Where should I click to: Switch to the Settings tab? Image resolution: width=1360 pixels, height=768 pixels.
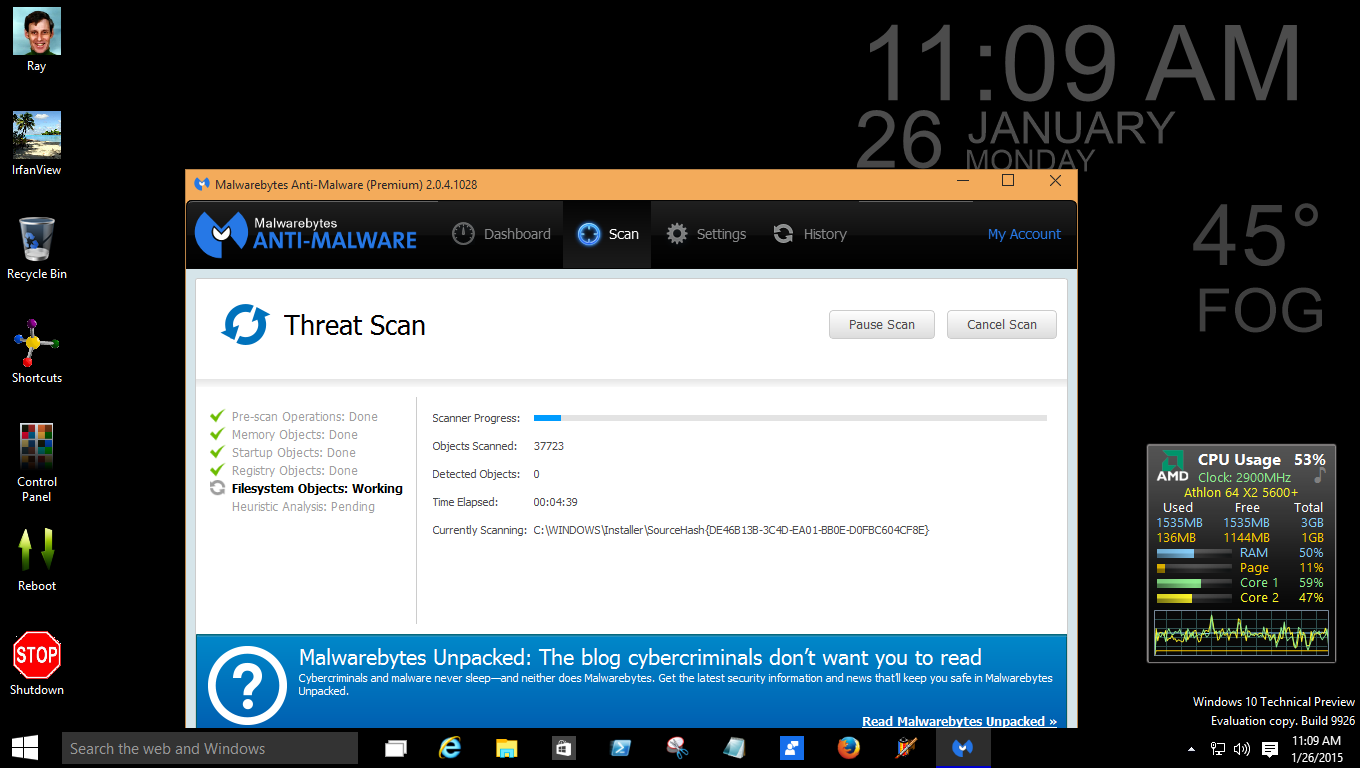[x=706, y=234]
